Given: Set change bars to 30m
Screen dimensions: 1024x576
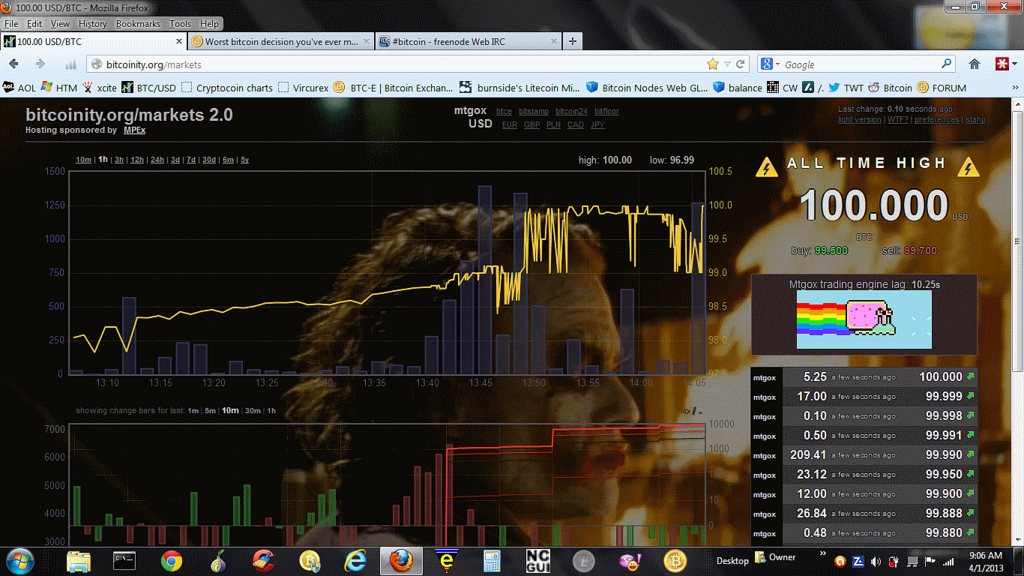Looking at the screenshot, I should (253, 411).
